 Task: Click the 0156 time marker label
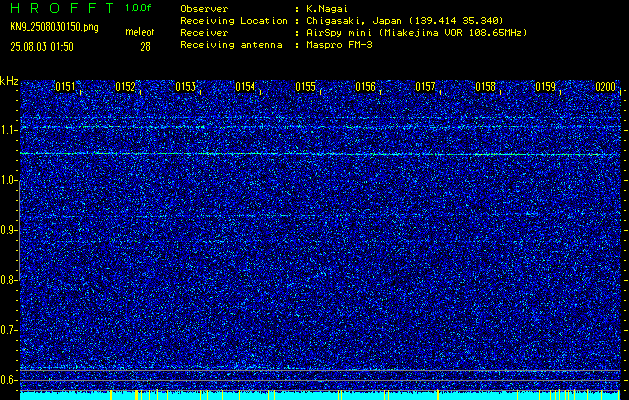click(x=365, y=87)
